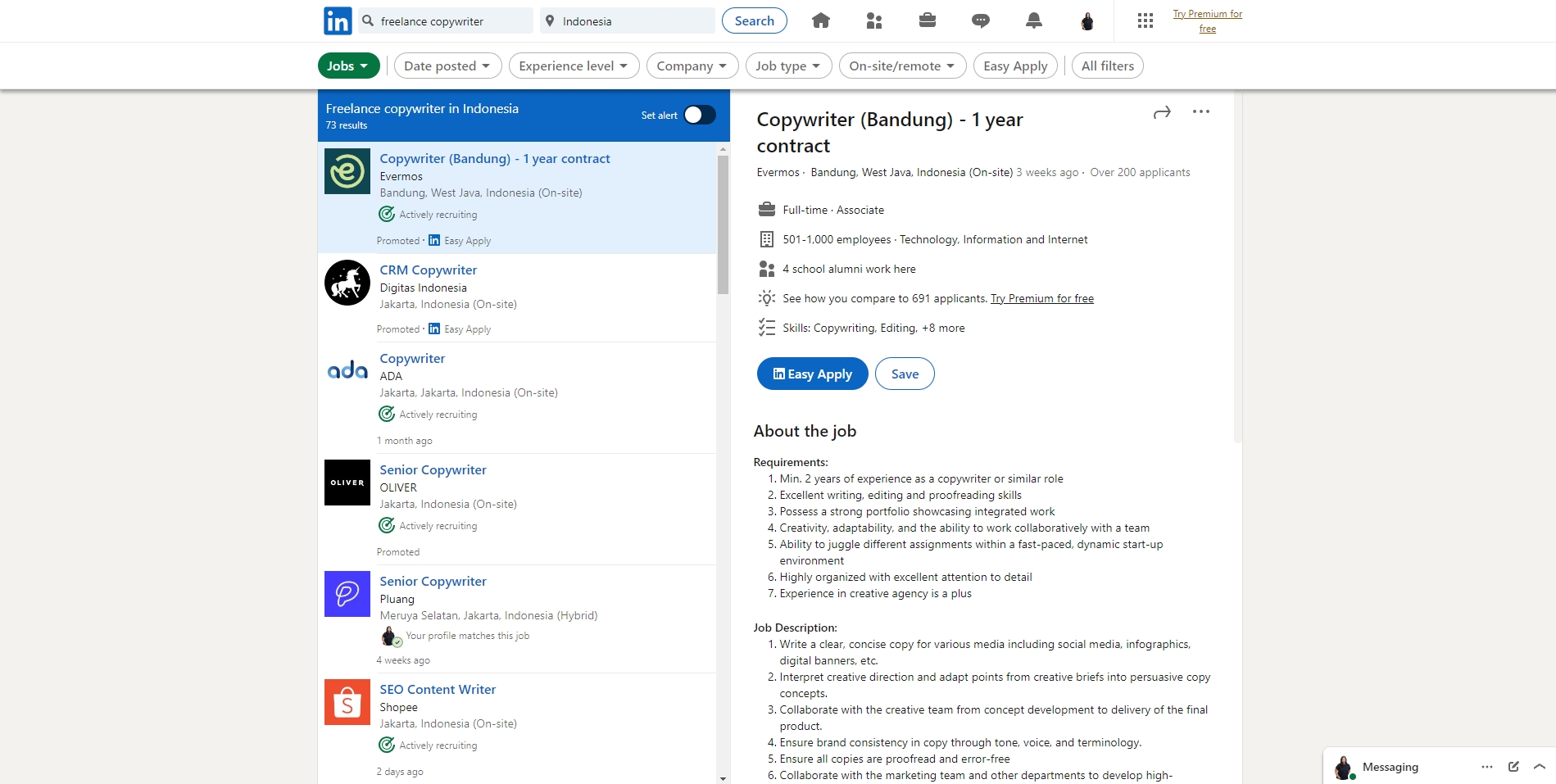The image size is (1556, 784).
Task: Click the job list scroll down arrow
Action: [x=723, y=778]
